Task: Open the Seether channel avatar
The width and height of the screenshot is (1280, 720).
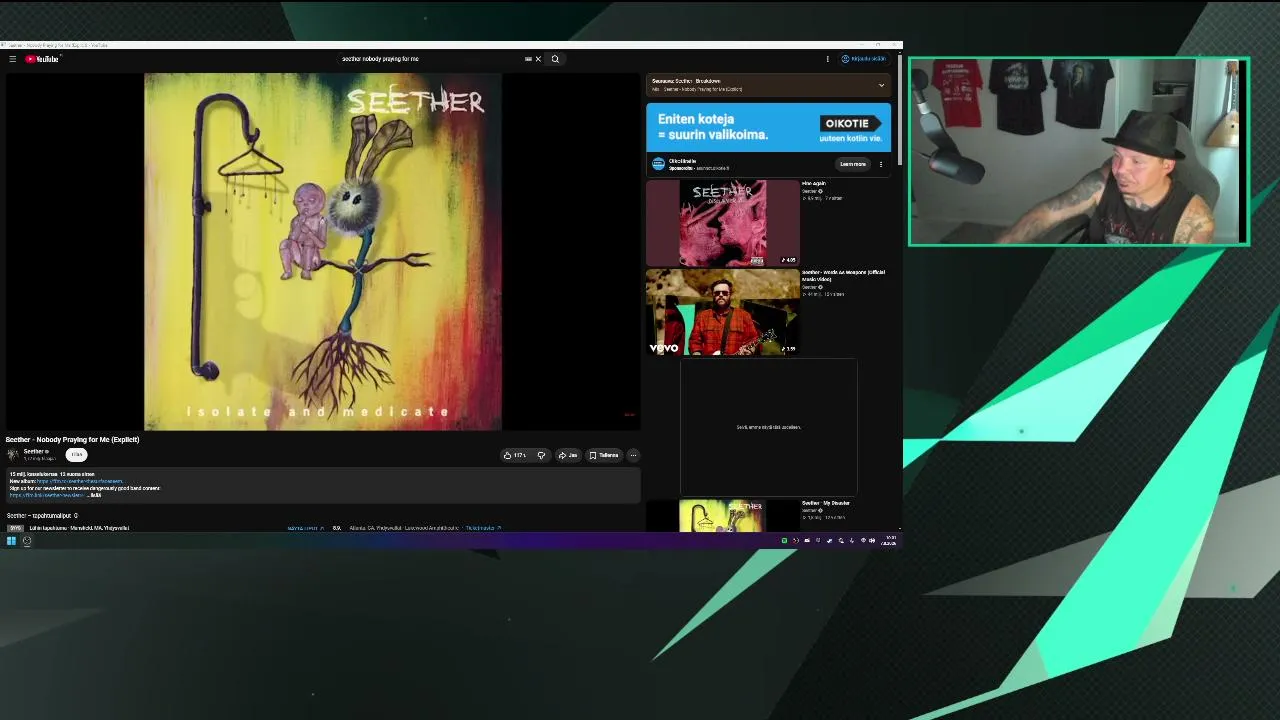Action: point(13,455)
